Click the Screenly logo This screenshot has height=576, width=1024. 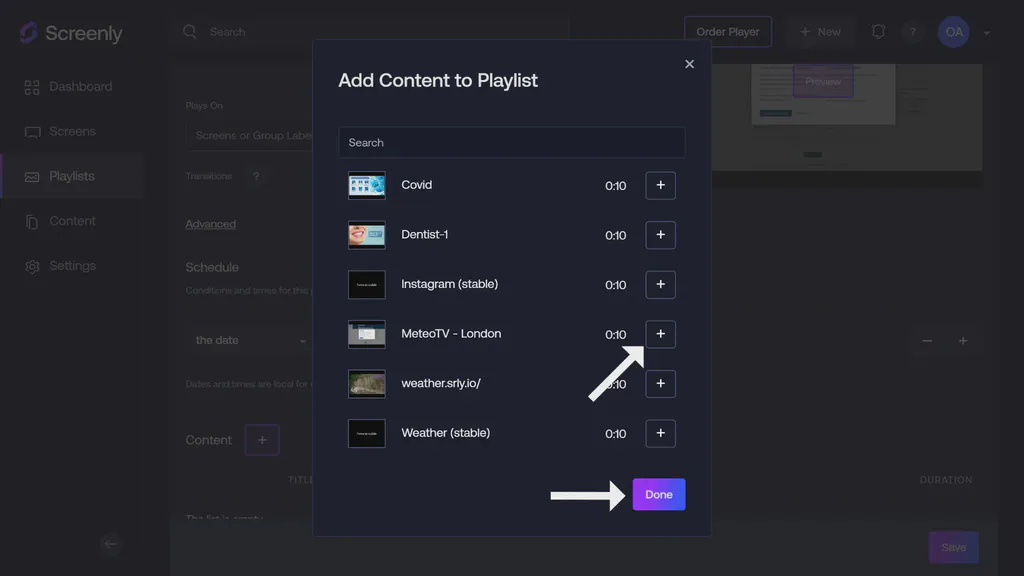(x=70, y=32)
